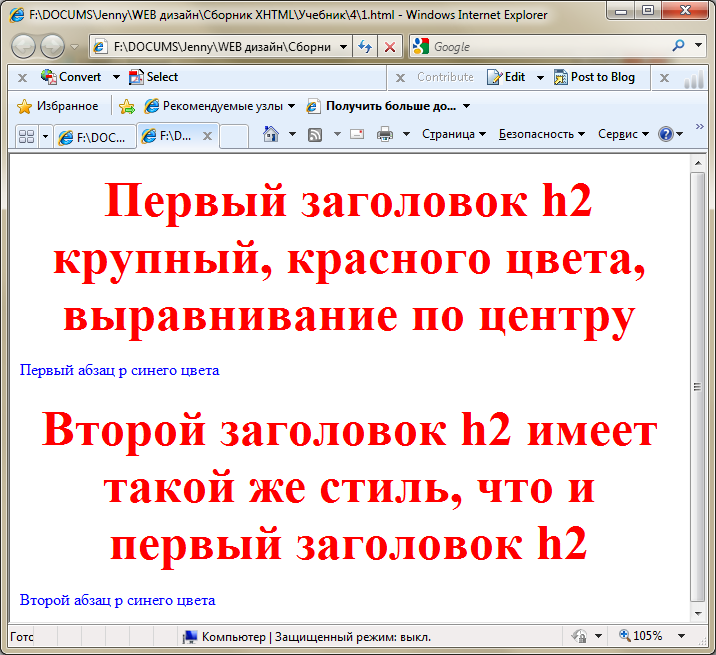Click the search magnifier icon
The width and height of the screenshot is (716, 655).
[679, 46]
